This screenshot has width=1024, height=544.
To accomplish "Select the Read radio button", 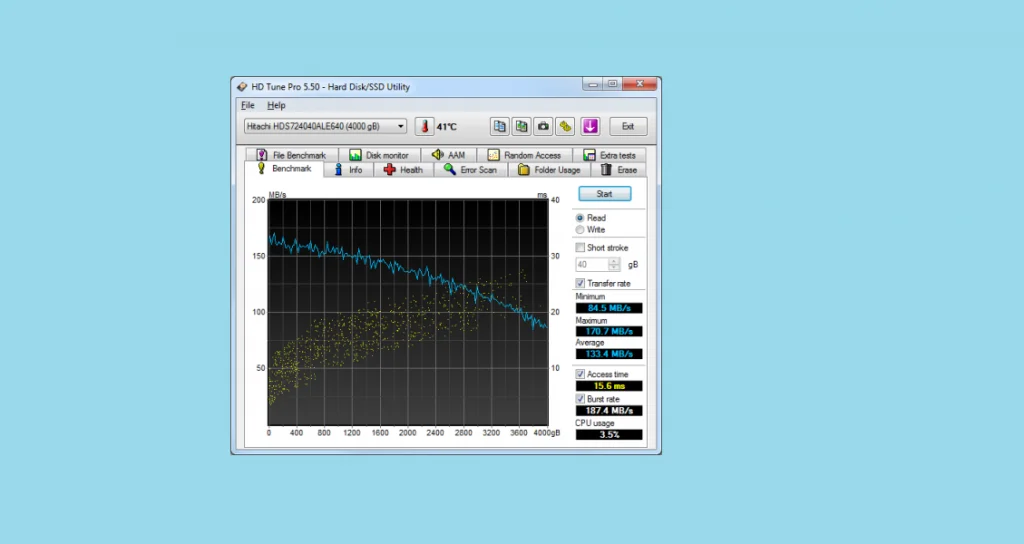I will pyautogui.click(x=580, y=218).
